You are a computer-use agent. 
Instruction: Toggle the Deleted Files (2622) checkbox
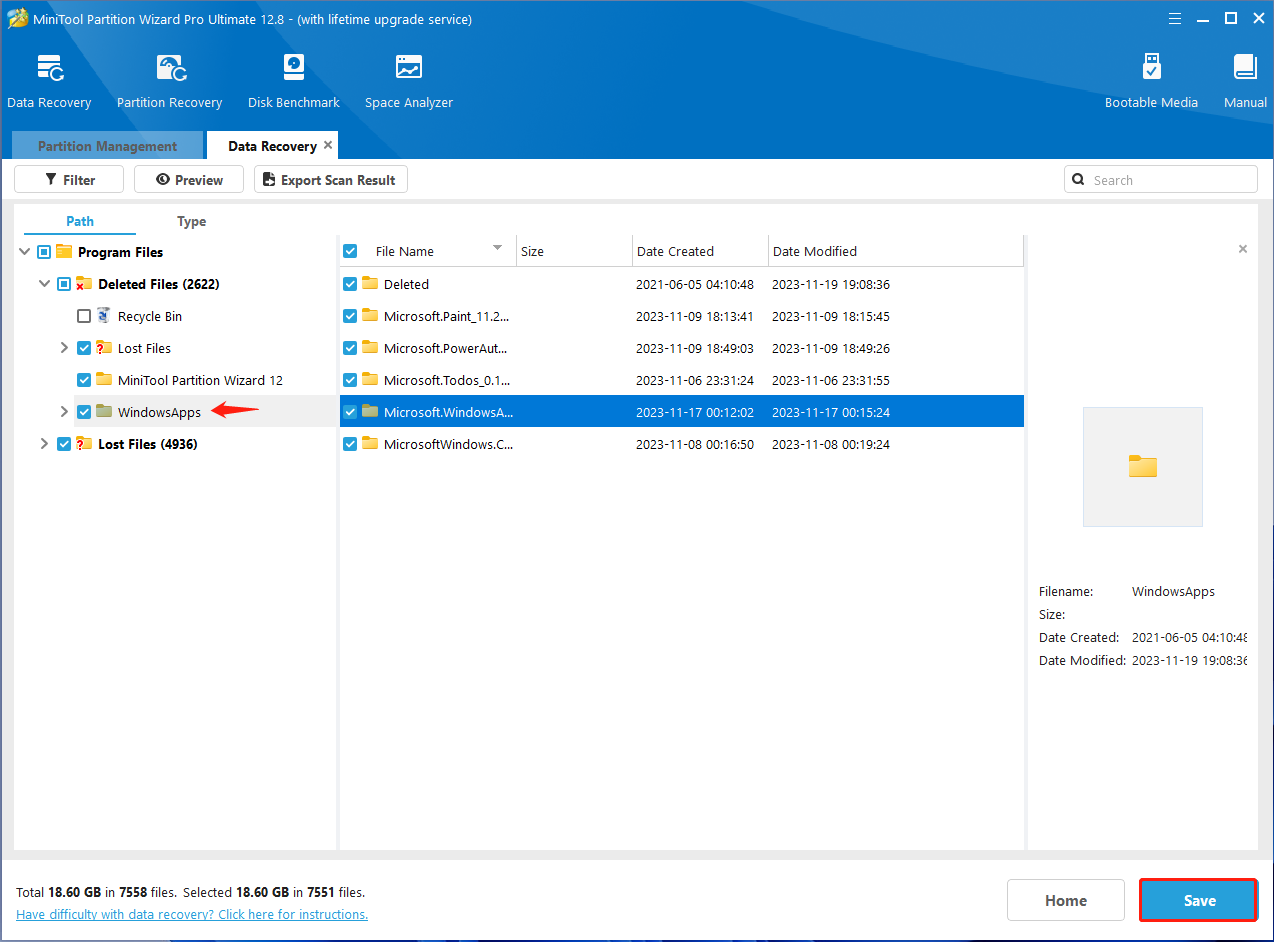(x=64, y=284)
